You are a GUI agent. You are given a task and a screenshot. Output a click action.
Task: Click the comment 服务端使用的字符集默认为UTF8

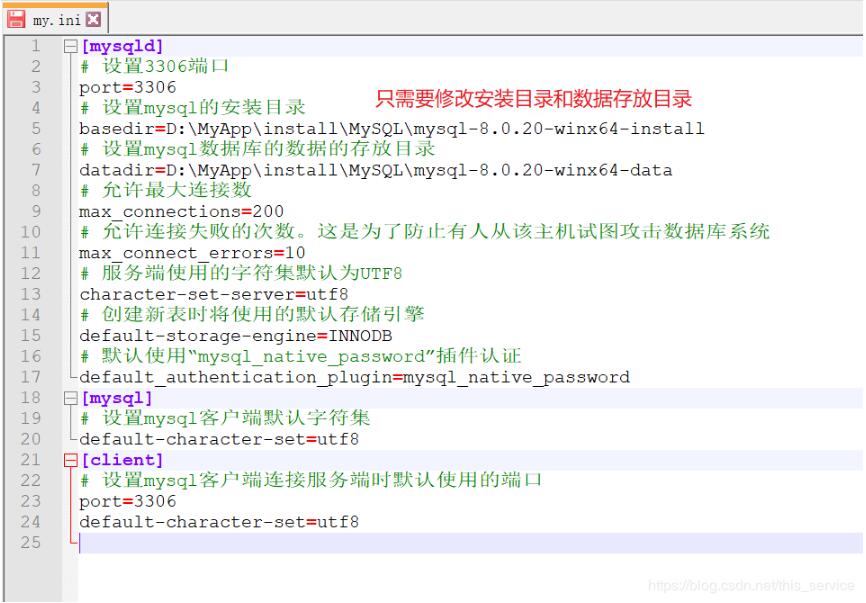point(241,273)
